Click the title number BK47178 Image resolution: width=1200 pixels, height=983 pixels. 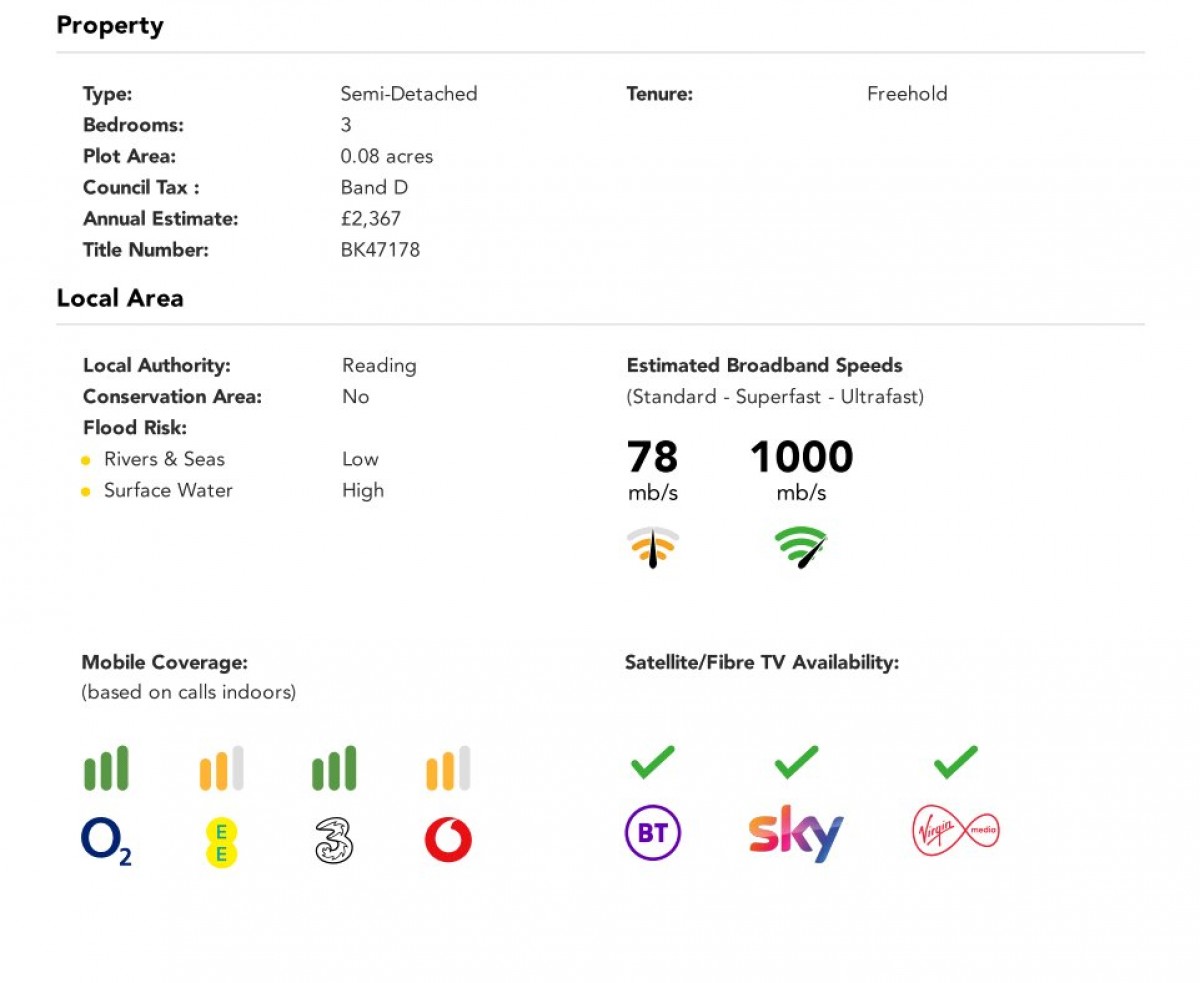(380, 250)
